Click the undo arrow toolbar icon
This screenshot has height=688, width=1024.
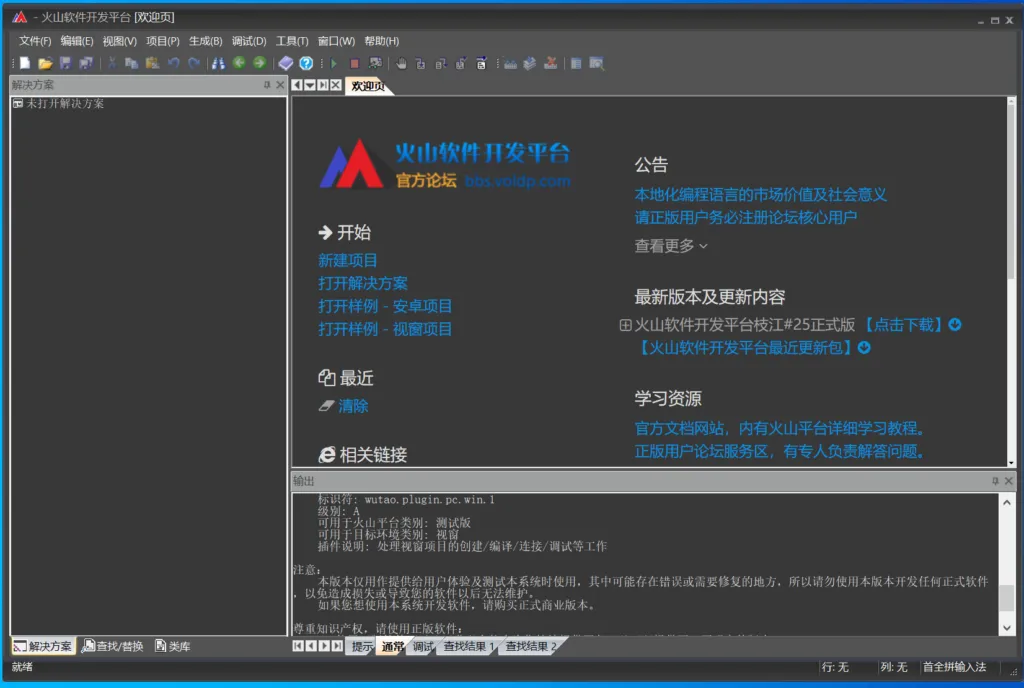[173, 63]
